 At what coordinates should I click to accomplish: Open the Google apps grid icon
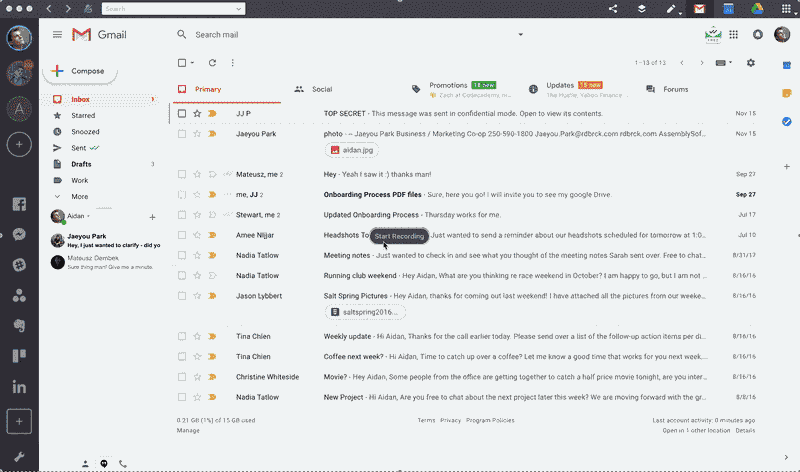click(734, 34)
